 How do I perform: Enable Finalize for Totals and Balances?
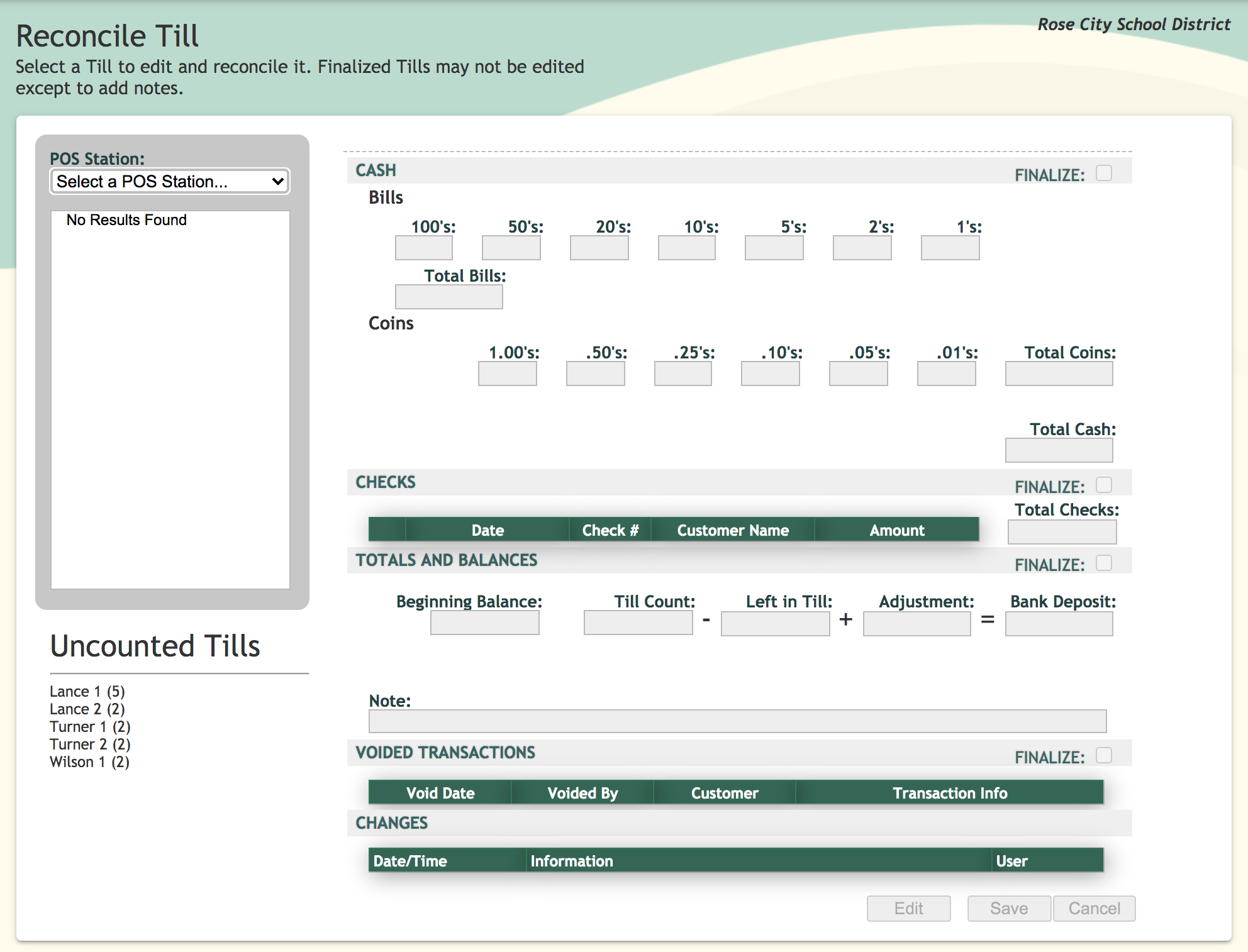pyautogui.click(x=1103, y=563)
